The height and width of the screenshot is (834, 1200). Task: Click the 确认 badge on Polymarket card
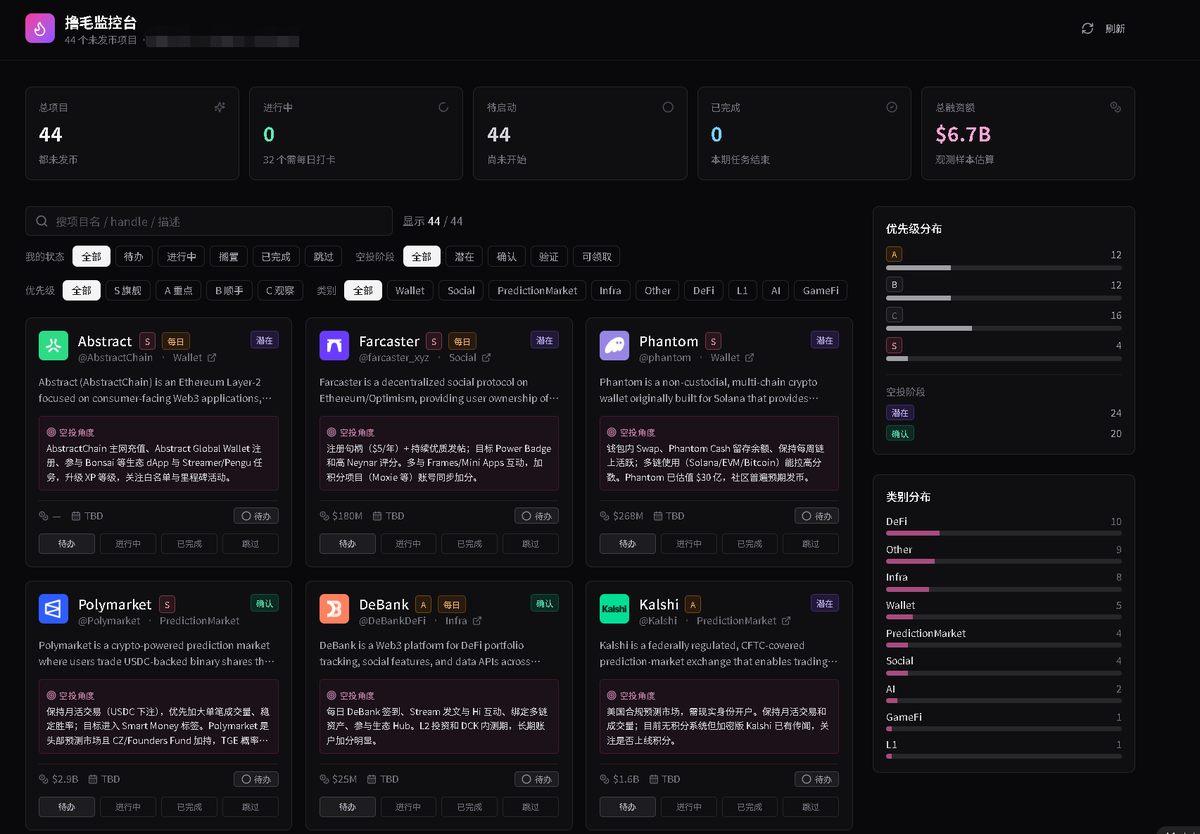pos(264,603)
